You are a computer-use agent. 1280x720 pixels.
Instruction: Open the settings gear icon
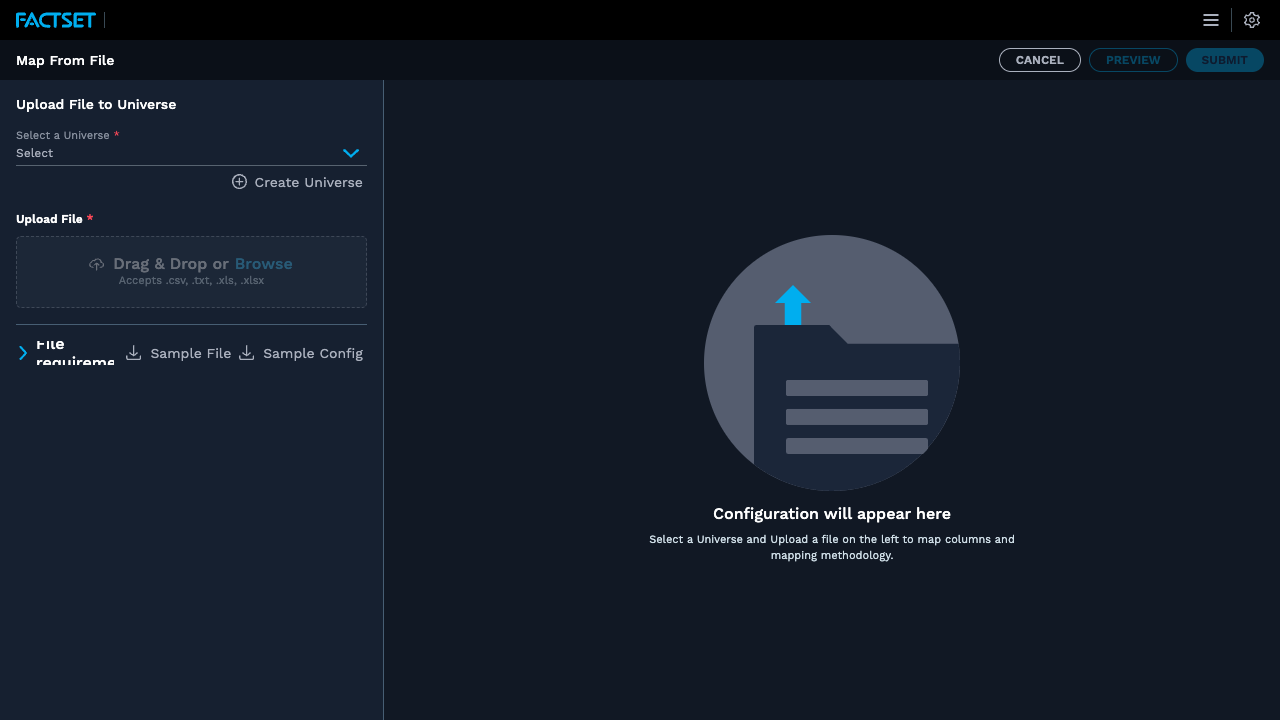pyautogui.click(x=1252, y=20)
